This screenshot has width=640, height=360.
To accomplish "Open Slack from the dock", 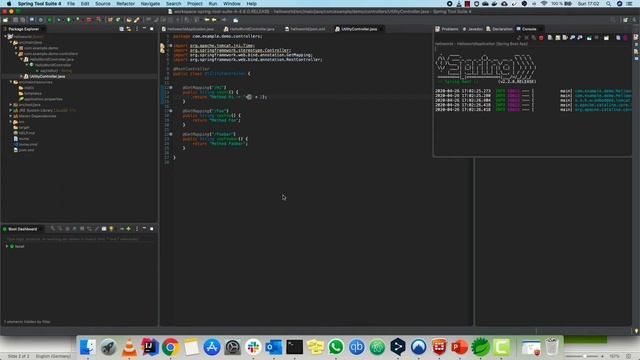I will (253, 347).
